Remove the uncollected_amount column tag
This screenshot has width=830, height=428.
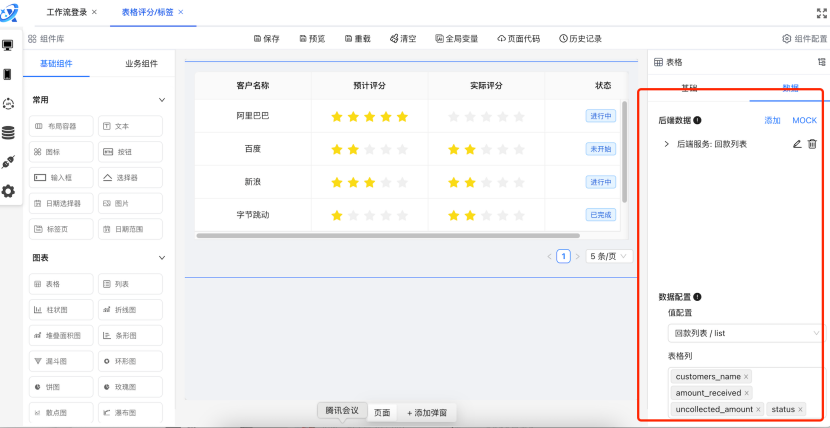pos(758,409)
